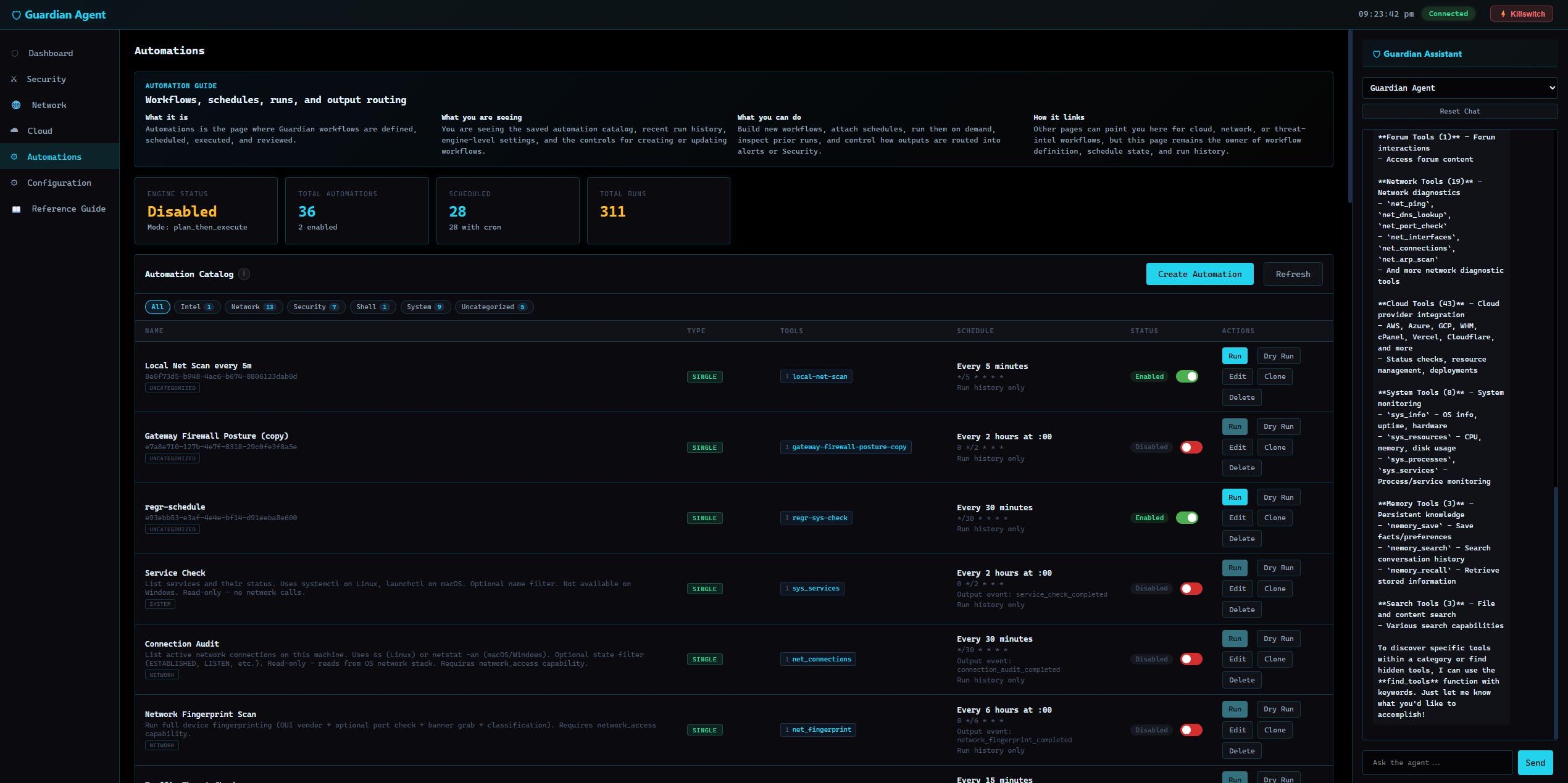Enable the Network Fingerprint Scan toggle
This screenshot has width=1568, height=783.
1191,730
